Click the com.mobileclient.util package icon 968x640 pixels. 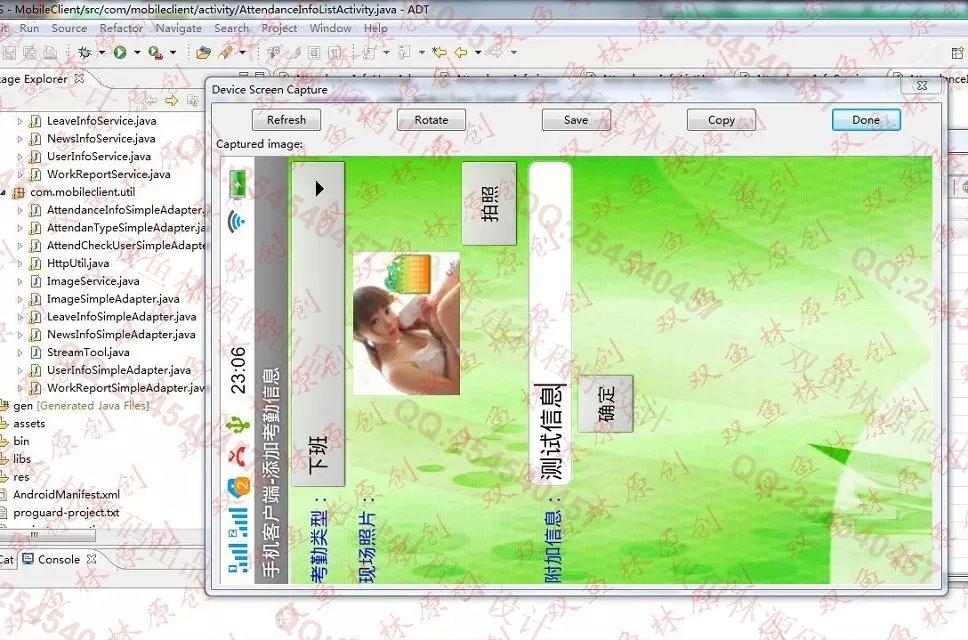click(19, 192)
